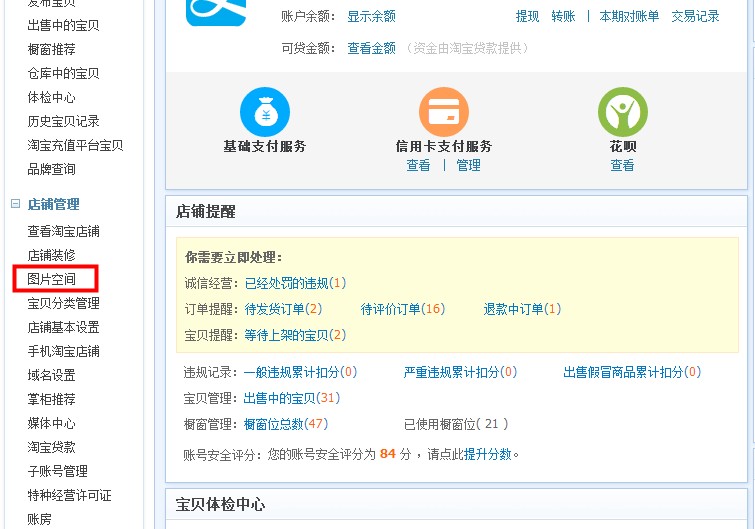Click the blue money bag basic payment icon
The width and height of the screenshot is (755, 529).
265,112
